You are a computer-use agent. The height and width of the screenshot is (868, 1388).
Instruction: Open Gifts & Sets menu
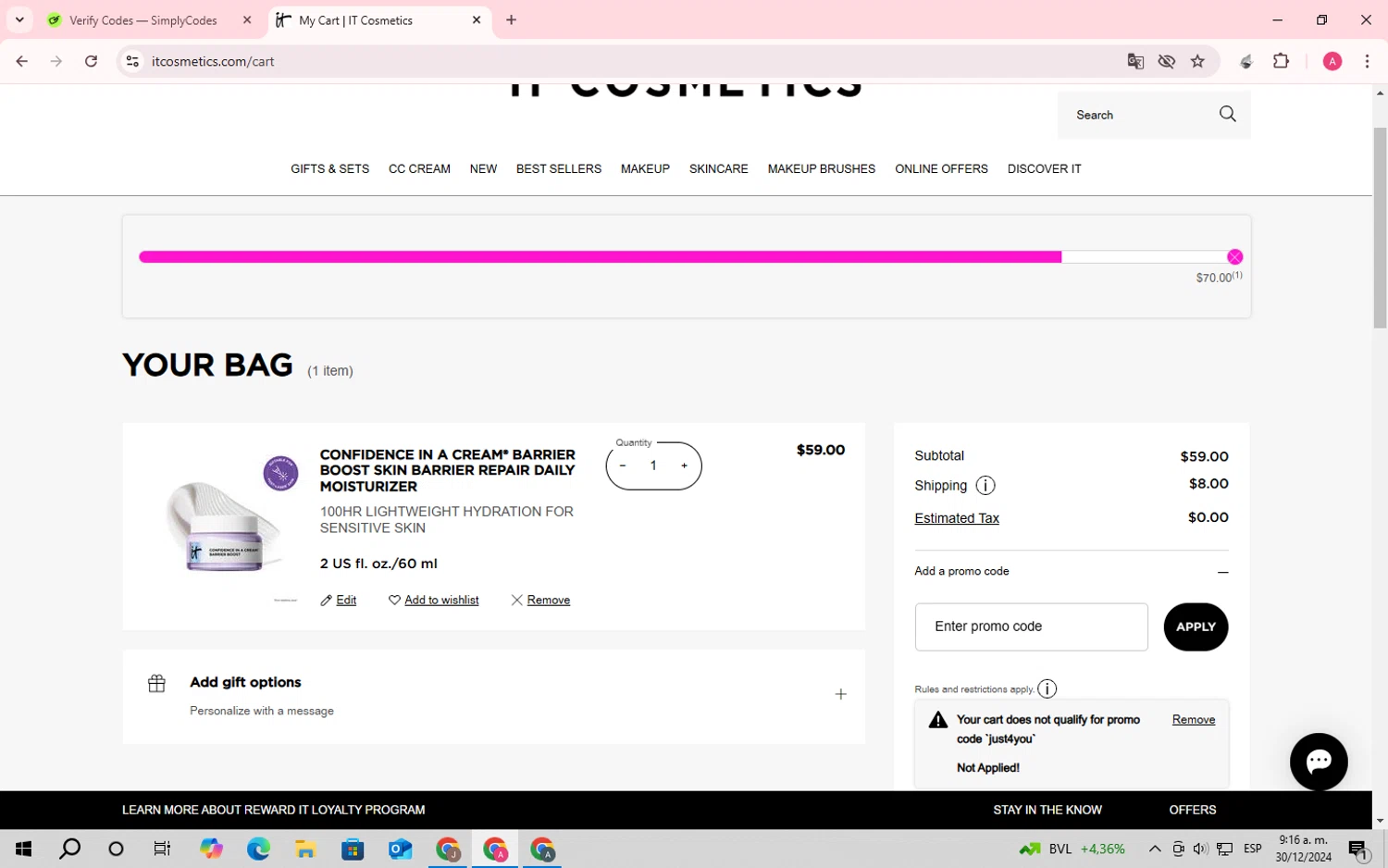tap(329, 168)
